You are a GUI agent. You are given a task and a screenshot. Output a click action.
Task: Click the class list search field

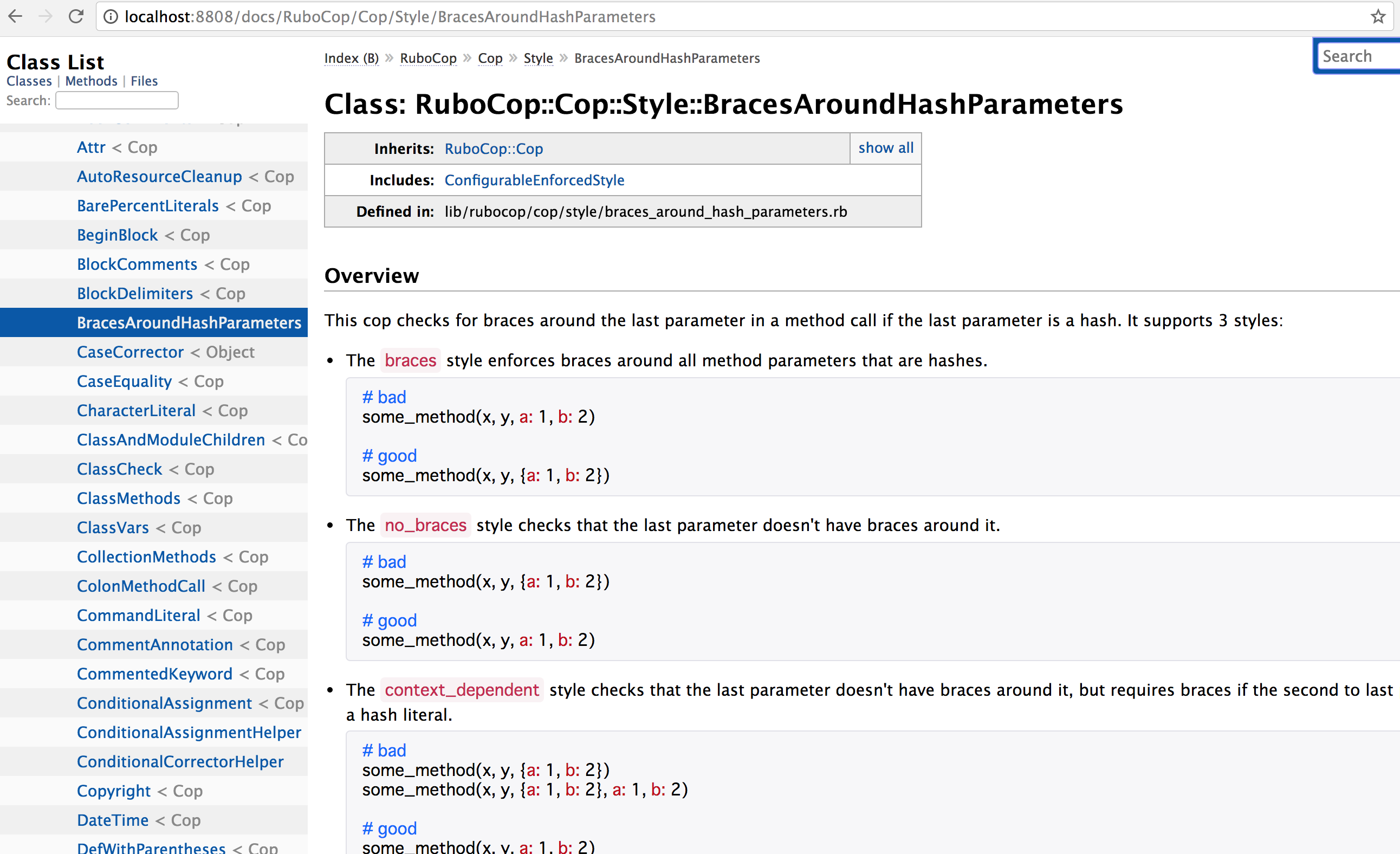(117, 101)
